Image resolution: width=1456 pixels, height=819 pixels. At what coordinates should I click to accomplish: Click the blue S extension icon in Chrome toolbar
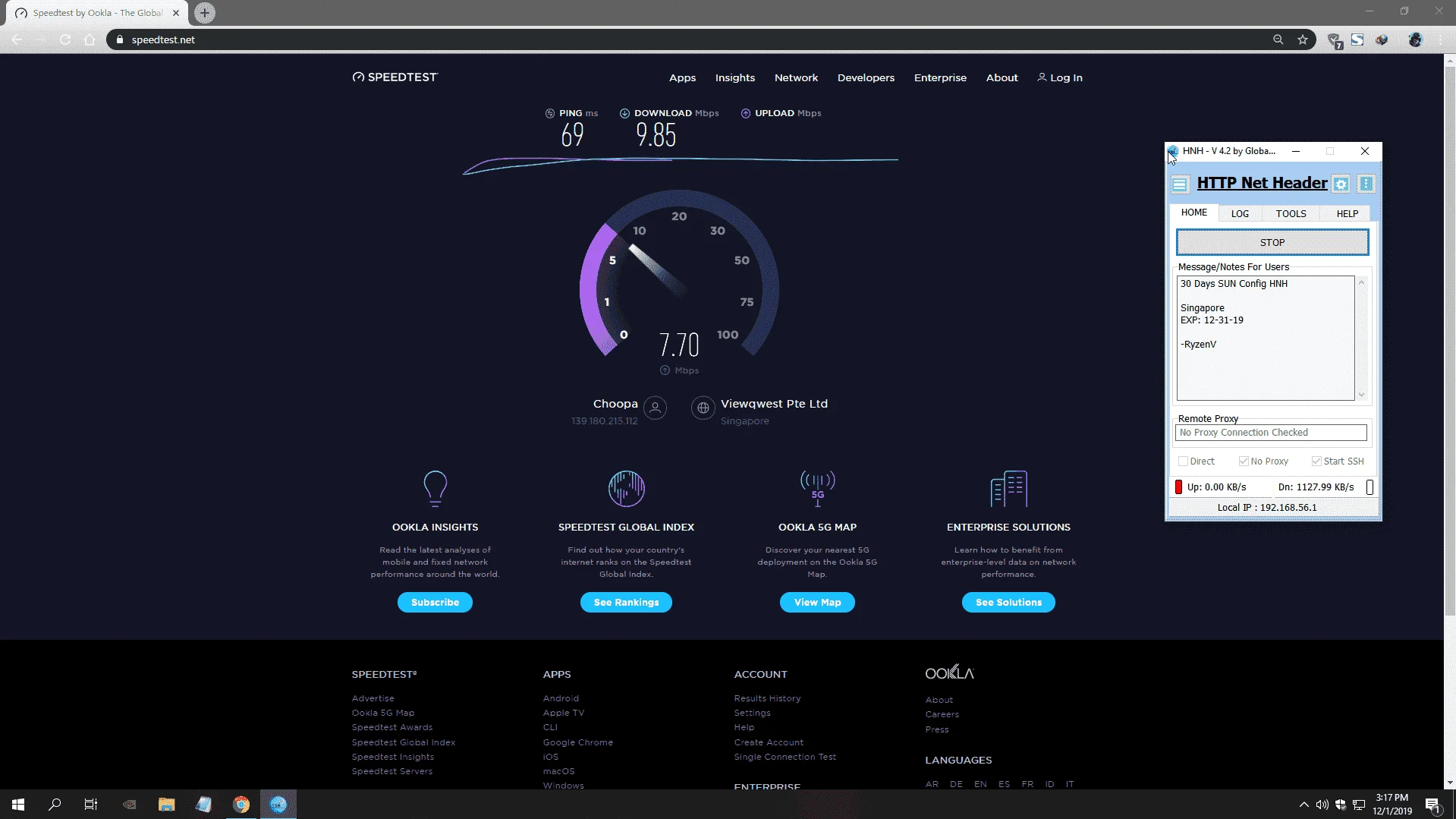1357,39
